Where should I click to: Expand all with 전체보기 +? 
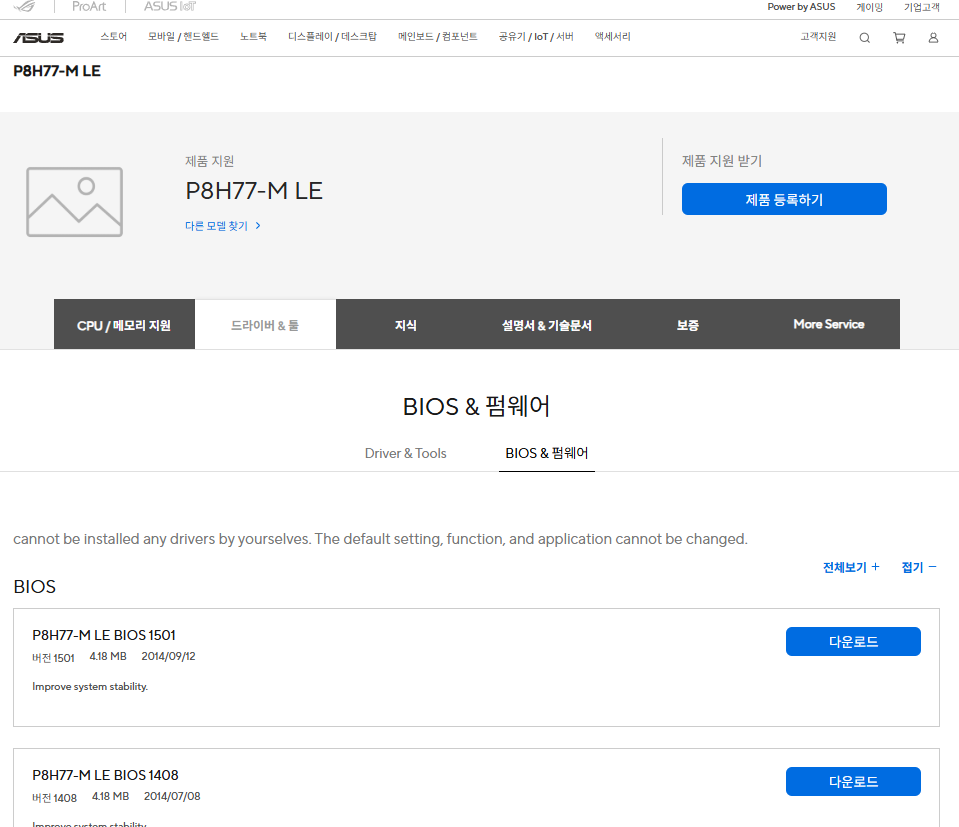pyautogui.click(x=851, y=567)
